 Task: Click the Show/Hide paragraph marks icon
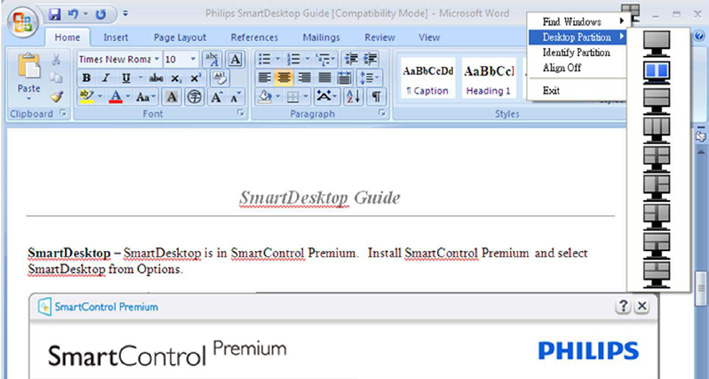pos(376,97)
